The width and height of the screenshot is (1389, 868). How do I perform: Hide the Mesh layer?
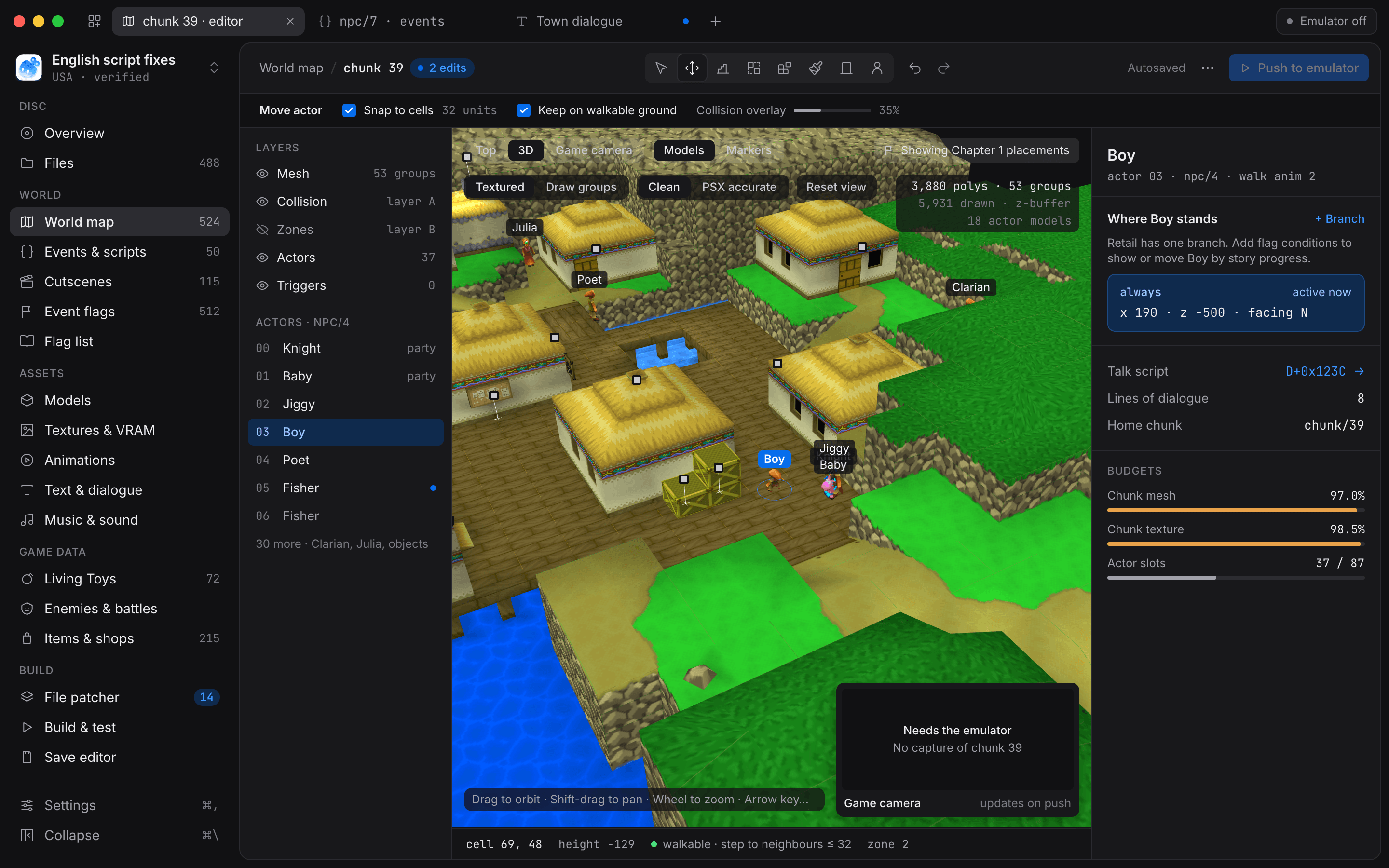click(x=262, y=174)
